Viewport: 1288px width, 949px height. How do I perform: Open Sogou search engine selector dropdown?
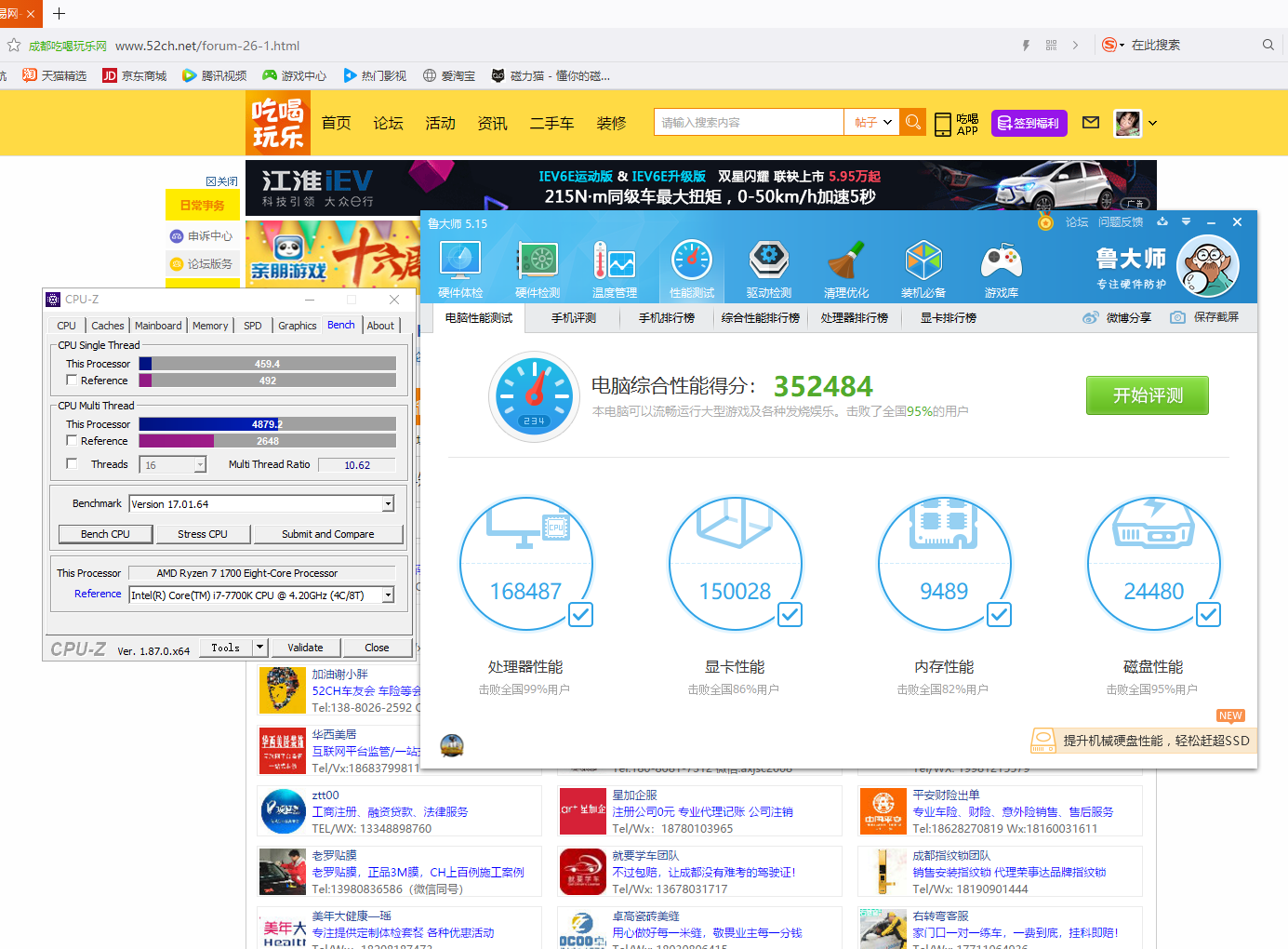[x=1113, y=45]
